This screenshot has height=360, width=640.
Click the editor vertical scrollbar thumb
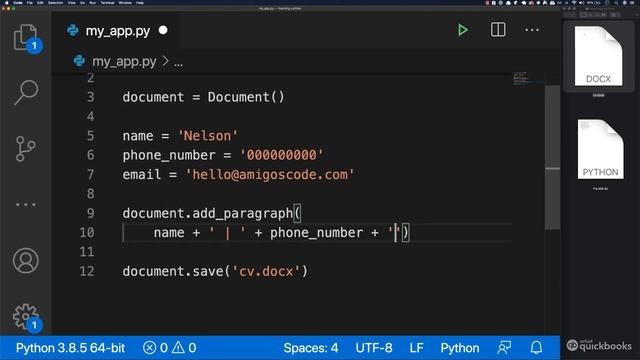pos(553,157)
